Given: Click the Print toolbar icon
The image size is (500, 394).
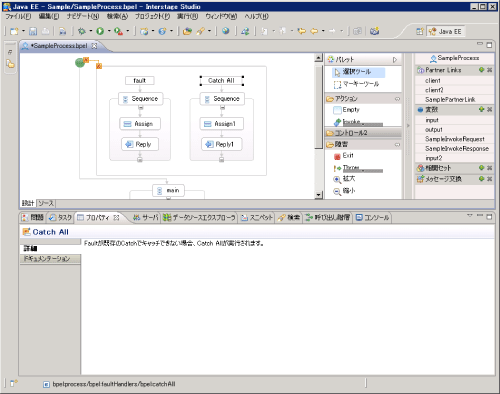Looking at the screenshot, I should click(x=46, y=31).
